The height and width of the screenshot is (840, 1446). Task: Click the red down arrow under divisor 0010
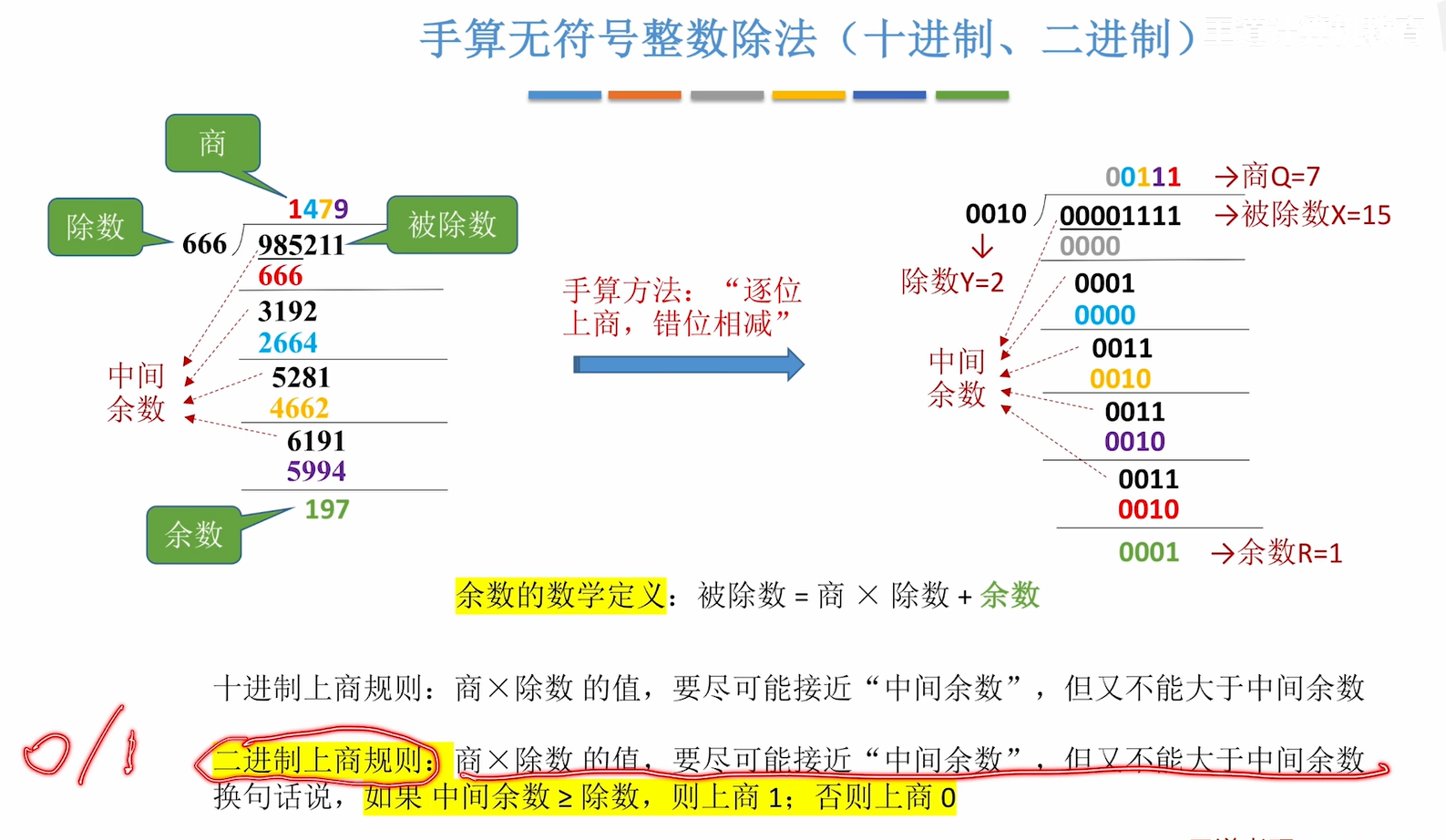(x=982, y=246)
